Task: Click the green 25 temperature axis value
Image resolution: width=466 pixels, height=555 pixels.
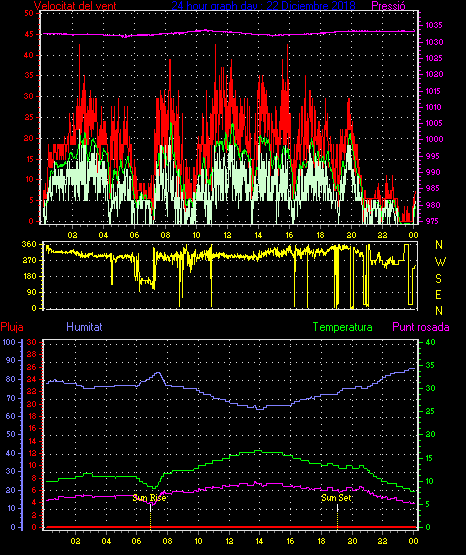Action: point(430,411)
